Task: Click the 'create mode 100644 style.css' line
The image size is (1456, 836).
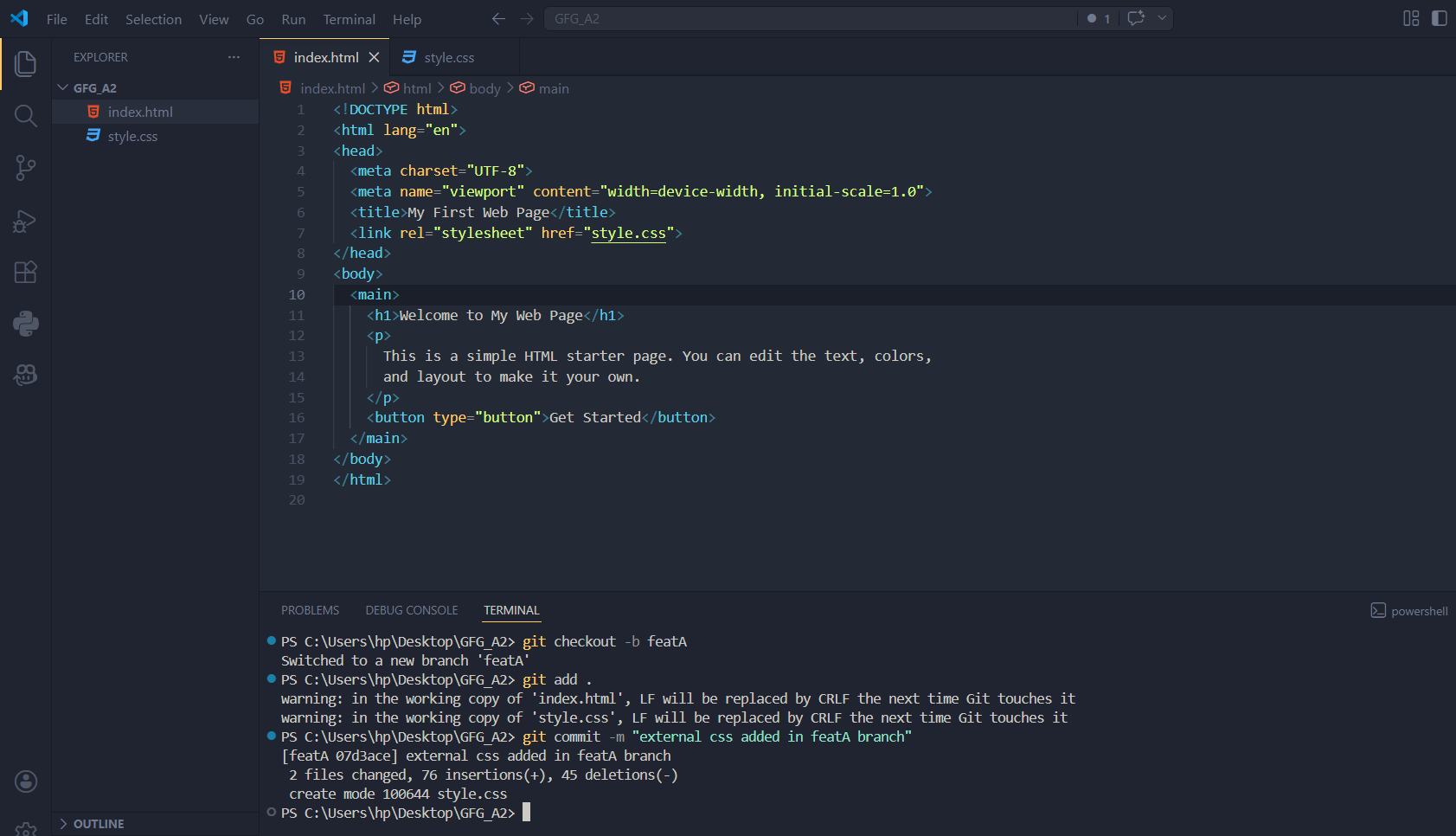Action: pos(398,794)
